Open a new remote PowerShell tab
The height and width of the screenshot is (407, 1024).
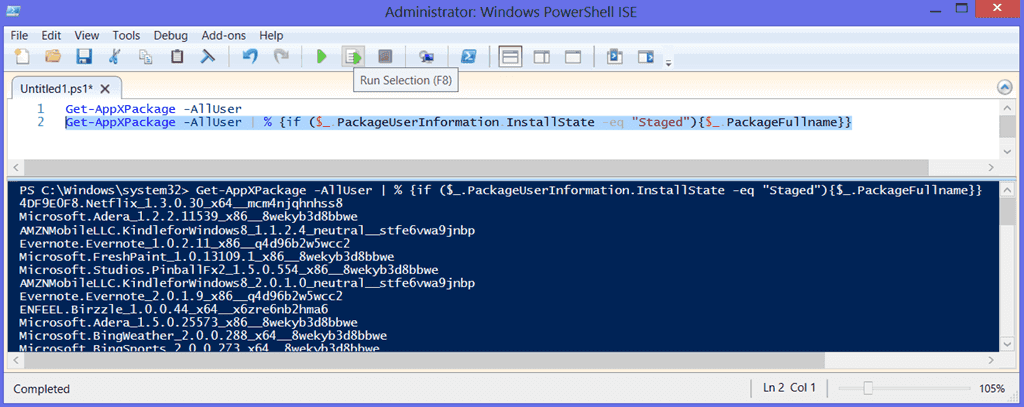(426, 57)
